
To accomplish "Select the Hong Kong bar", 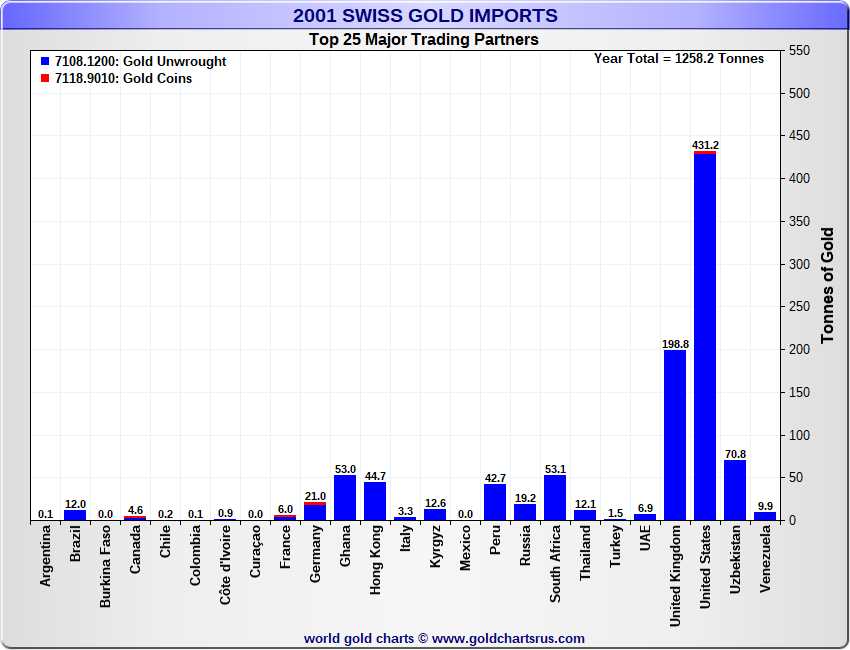I will (x=375, y=501).
